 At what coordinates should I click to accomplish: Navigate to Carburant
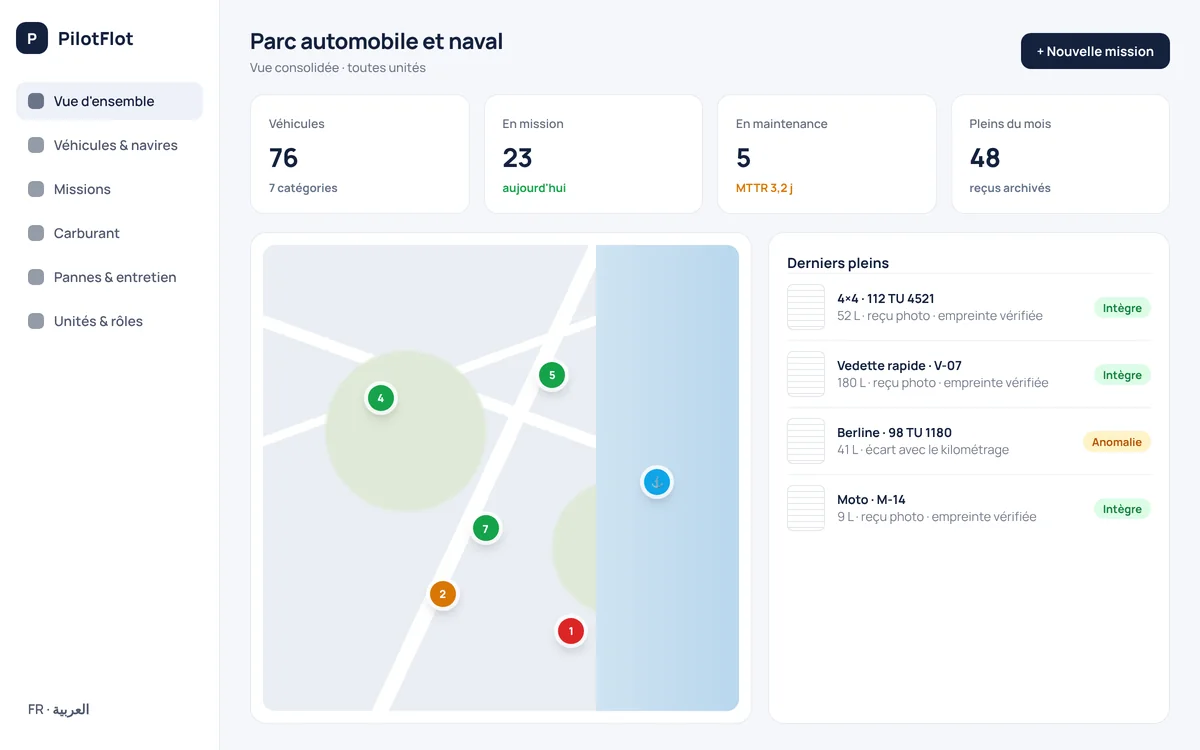click(x=109, y=233)
